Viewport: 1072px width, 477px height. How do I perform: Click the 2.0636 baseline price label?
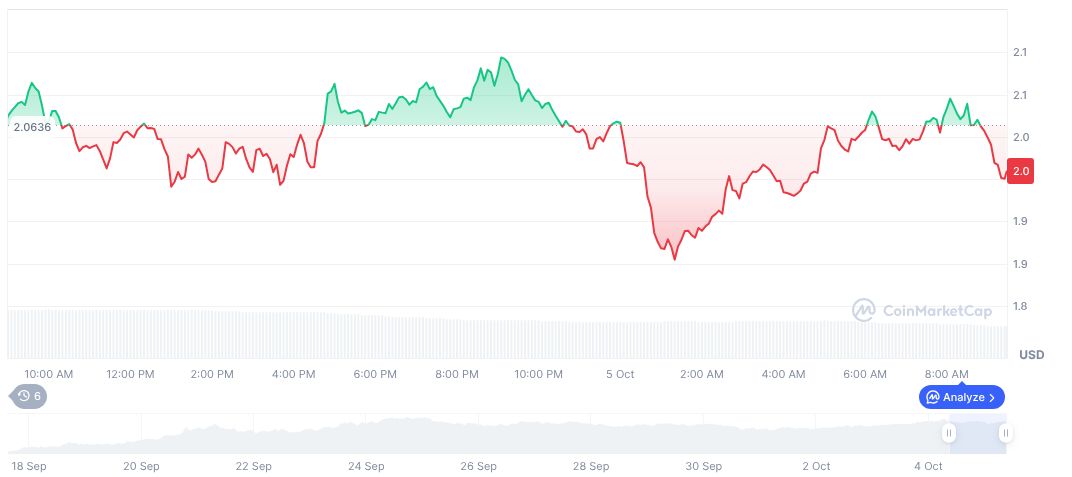32,126
